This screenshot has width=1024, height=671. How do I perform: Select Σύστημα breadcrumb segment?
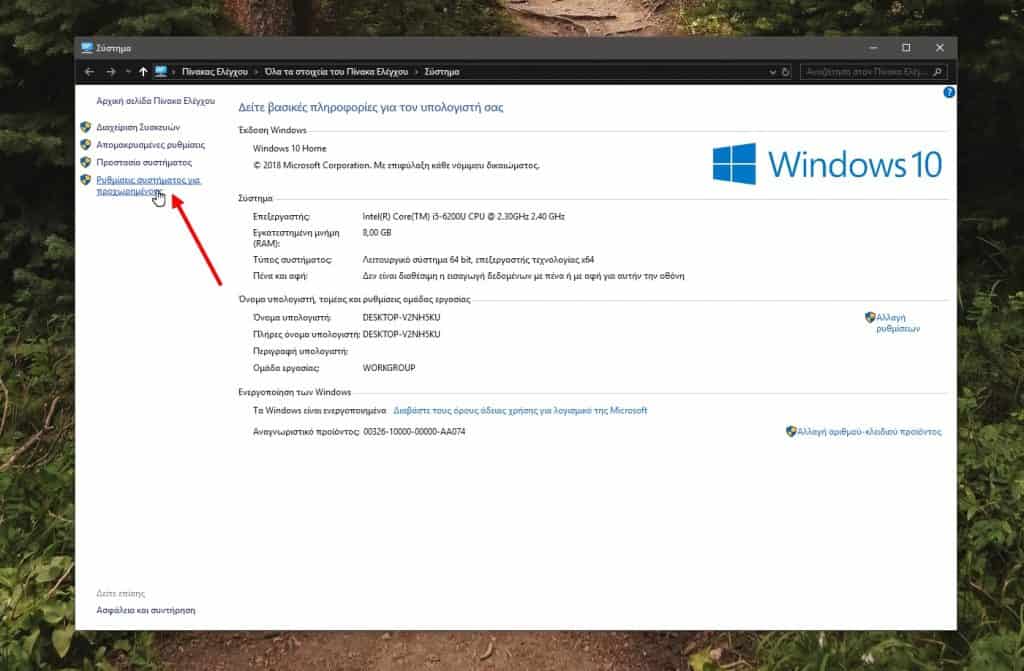(x=442, y=72)
